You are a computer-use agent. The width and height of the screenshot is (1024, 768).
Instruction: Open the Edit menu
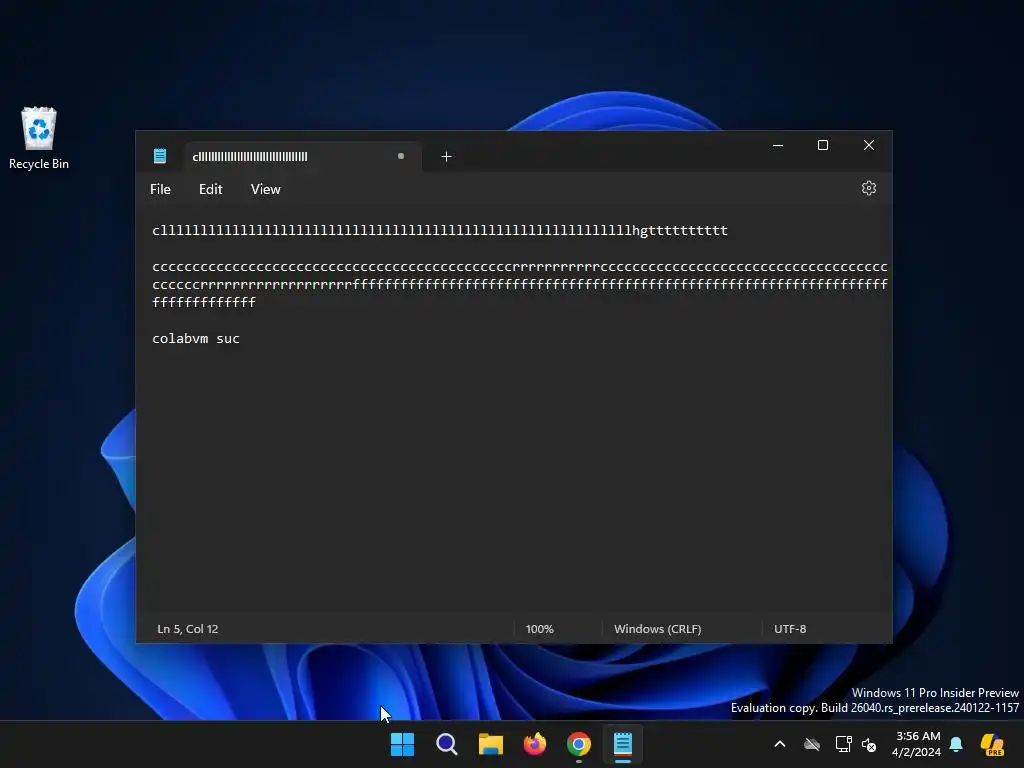210,189
